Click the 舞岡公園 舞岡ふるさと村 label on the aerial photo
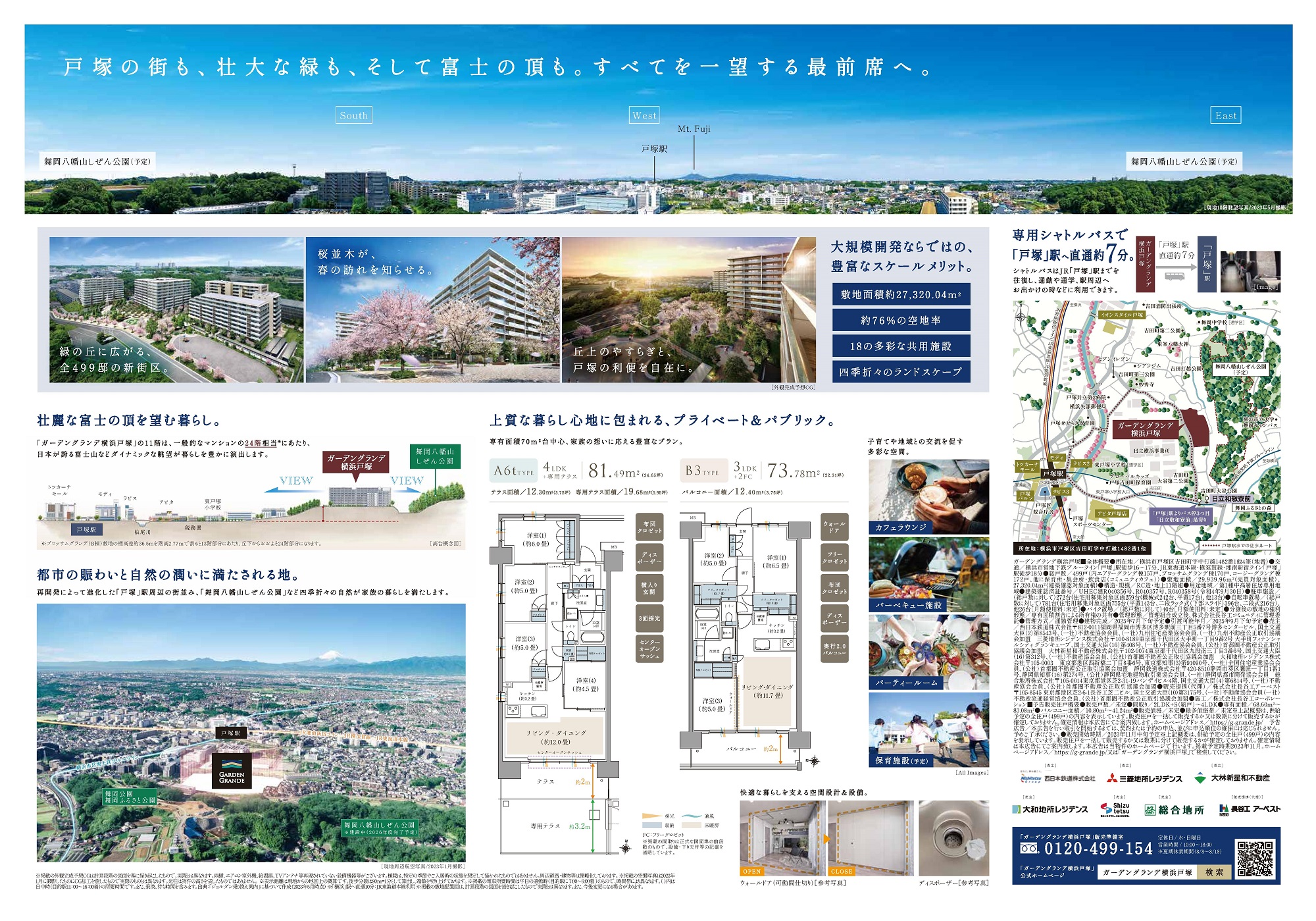Viewport: 1316px width, 921px height. 130,797
